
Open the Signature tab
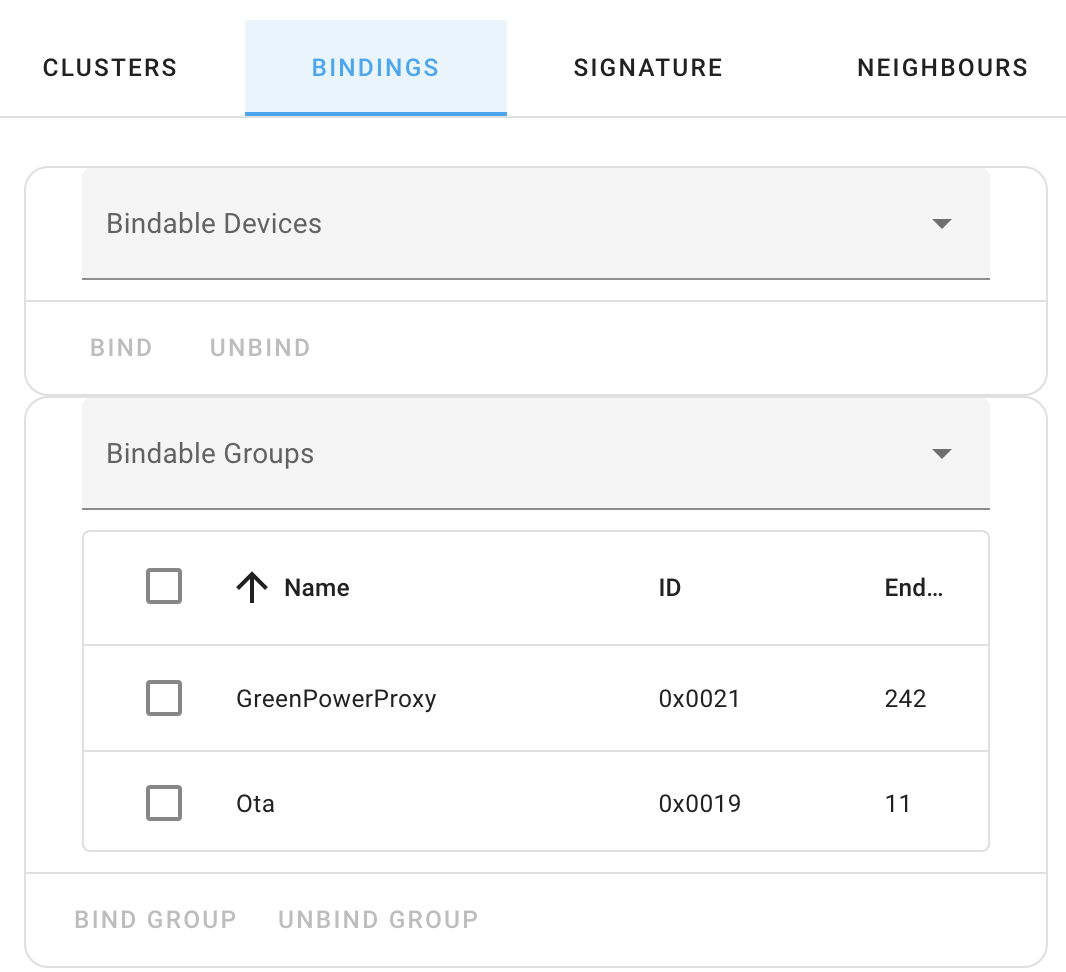point(648,68)
